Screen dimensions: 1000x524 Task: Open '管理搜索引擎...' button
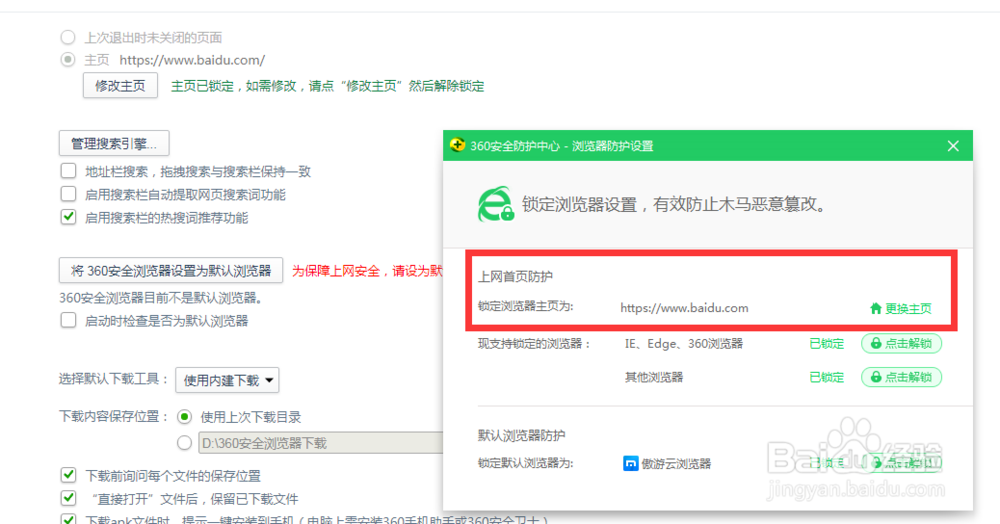click(114, 143)
